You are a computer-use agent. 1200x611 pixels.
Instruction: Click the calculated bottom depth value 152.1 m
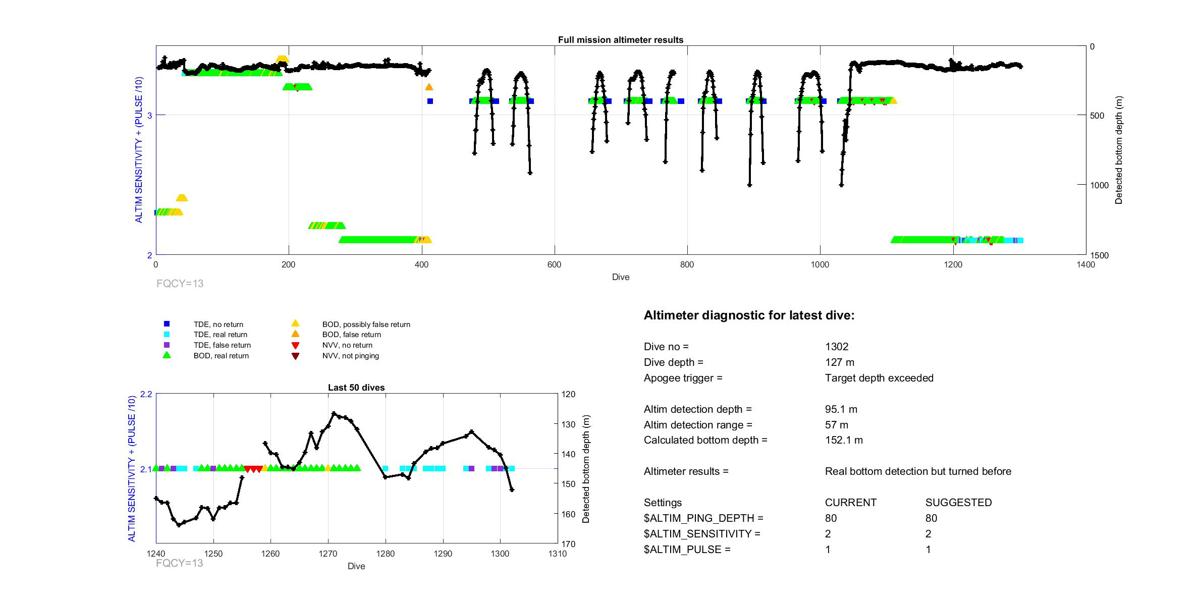[844, 440]
